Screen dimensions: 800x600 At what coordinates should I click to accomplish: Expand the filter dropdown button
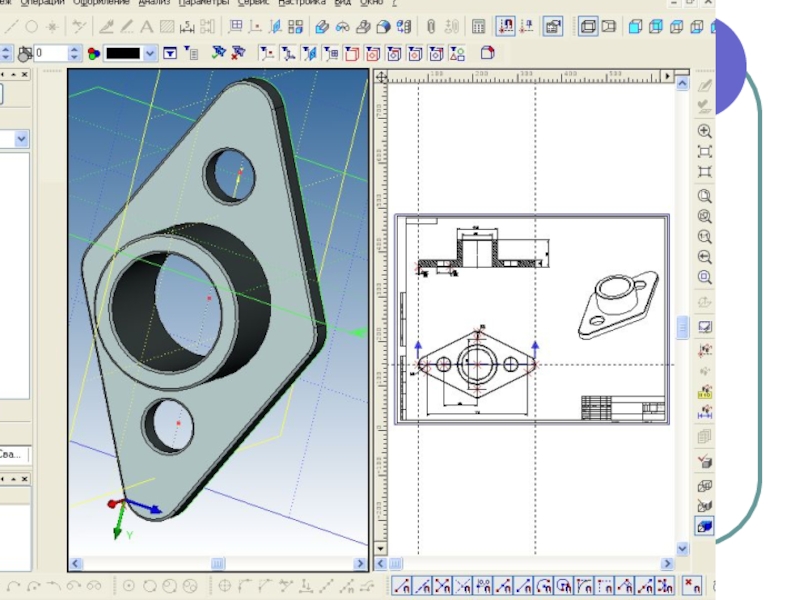[170, 53]
